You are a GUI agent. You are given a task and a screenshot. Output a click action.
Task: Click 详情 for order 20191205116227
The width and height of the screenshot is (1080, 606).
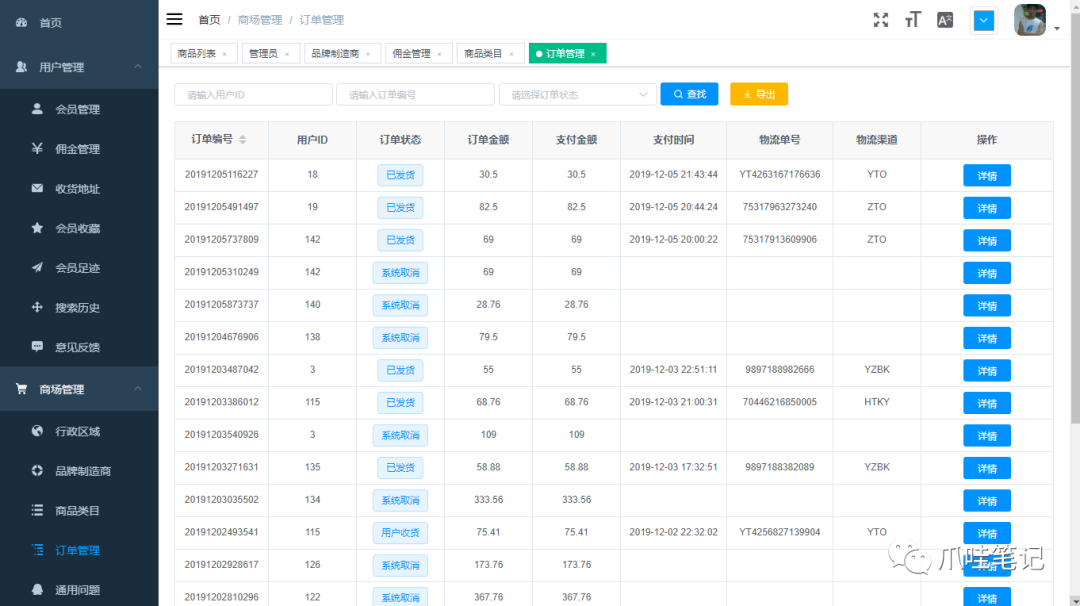986,176
